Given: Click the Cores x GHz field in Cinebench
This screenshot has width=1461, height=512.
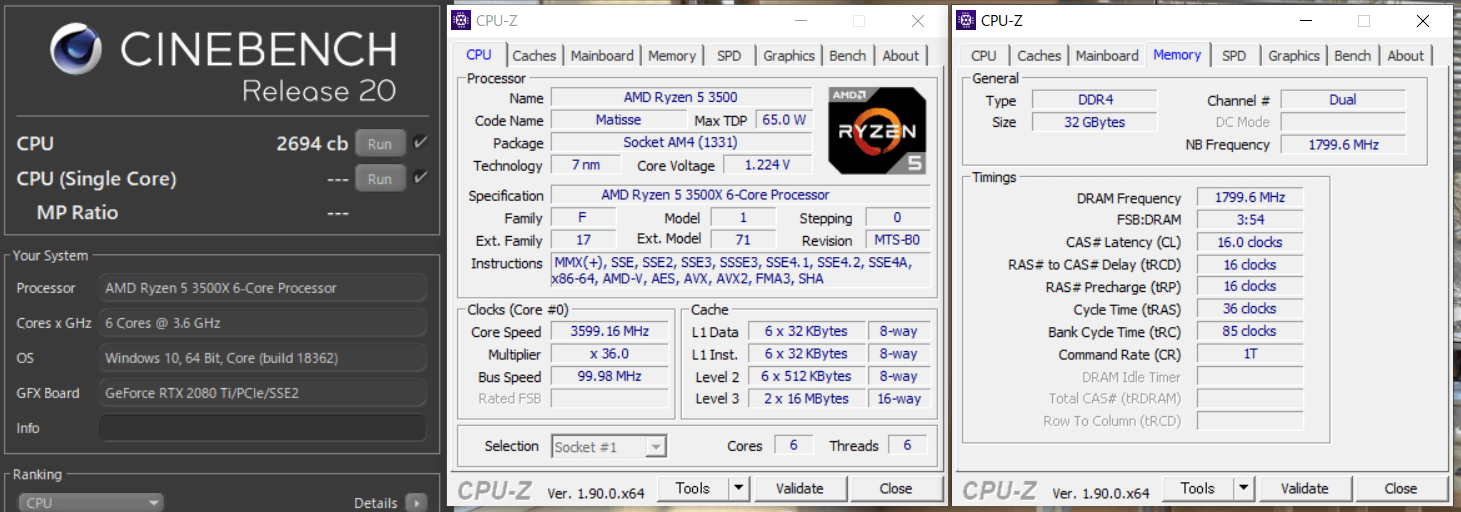Looking at the screenshot, I should (x=263, y=323).
